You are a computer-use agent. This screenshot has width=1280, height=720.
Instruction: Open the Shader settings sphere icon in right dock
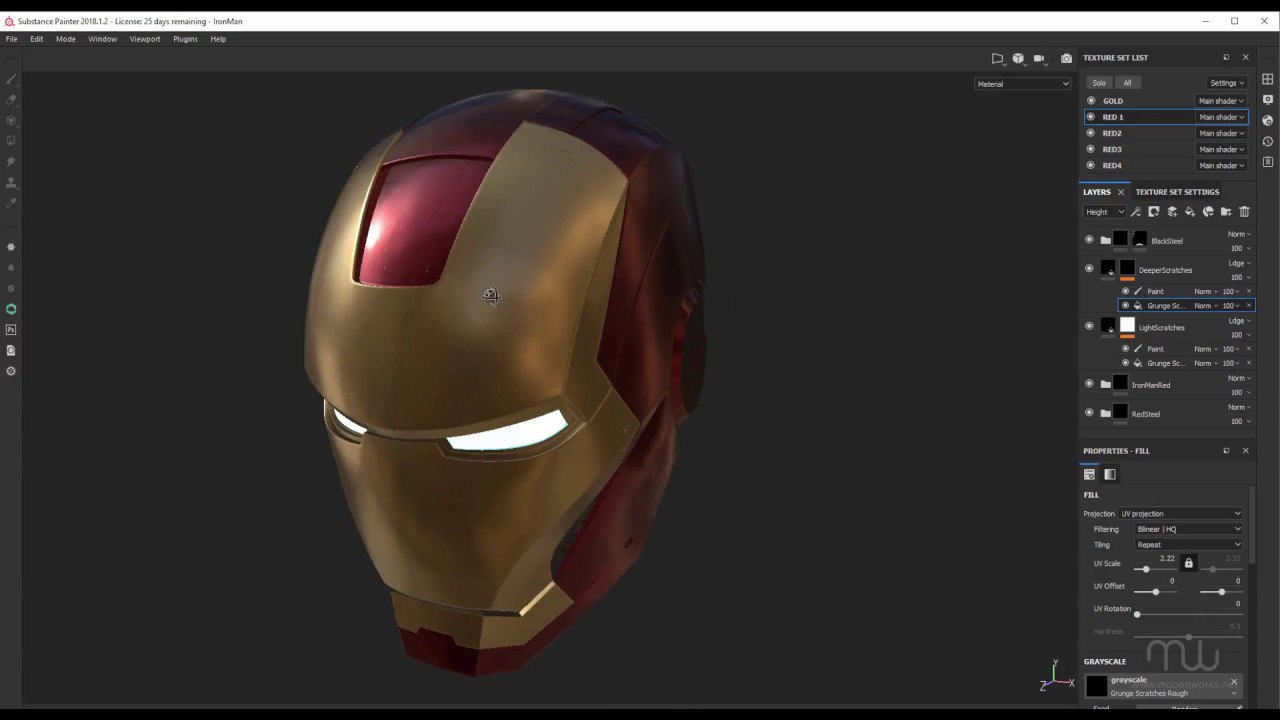click(x=1267, y=120)
